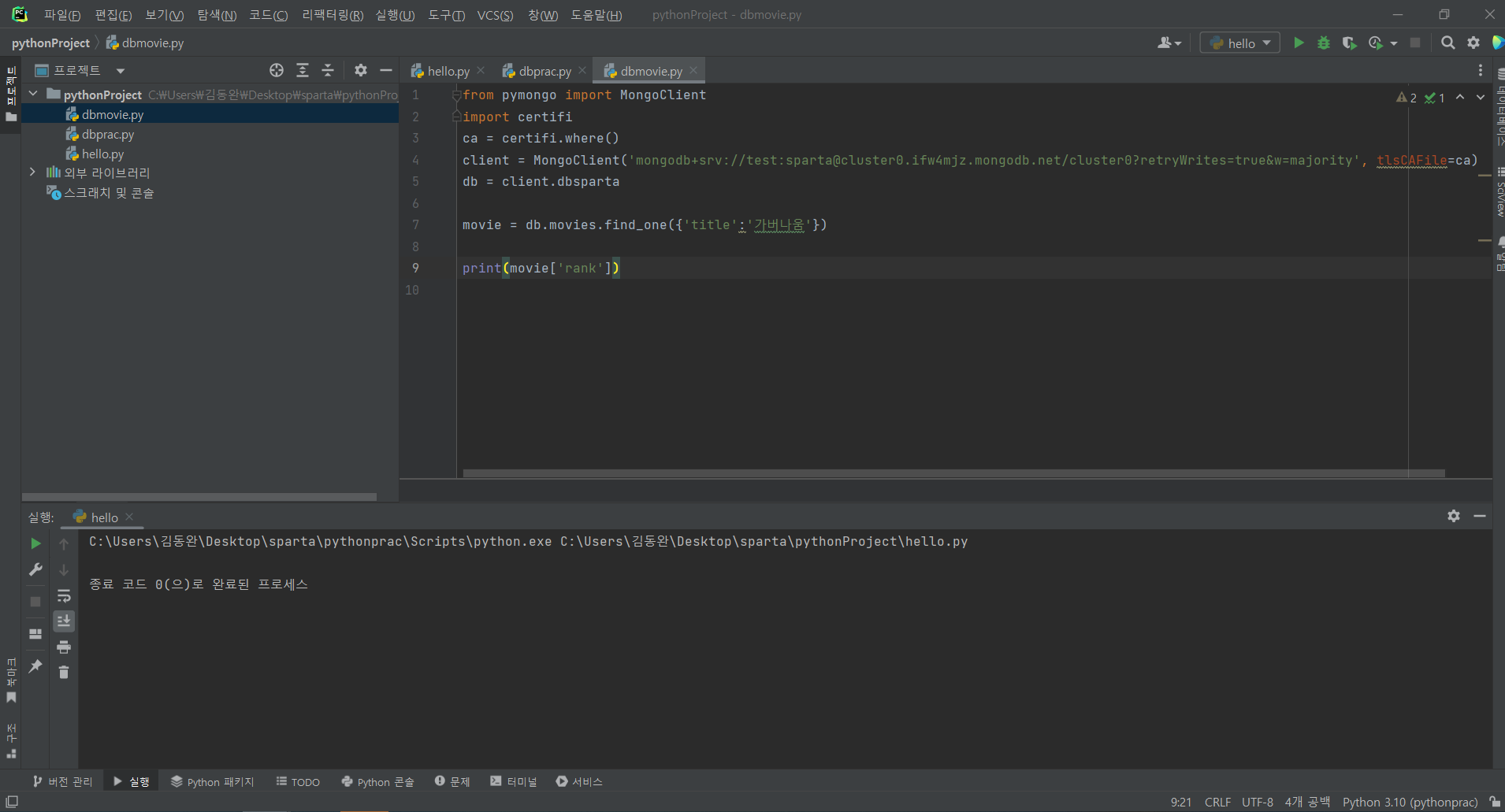
Task: Click UTF-8 encoding in status bar
Action: 1258,802
